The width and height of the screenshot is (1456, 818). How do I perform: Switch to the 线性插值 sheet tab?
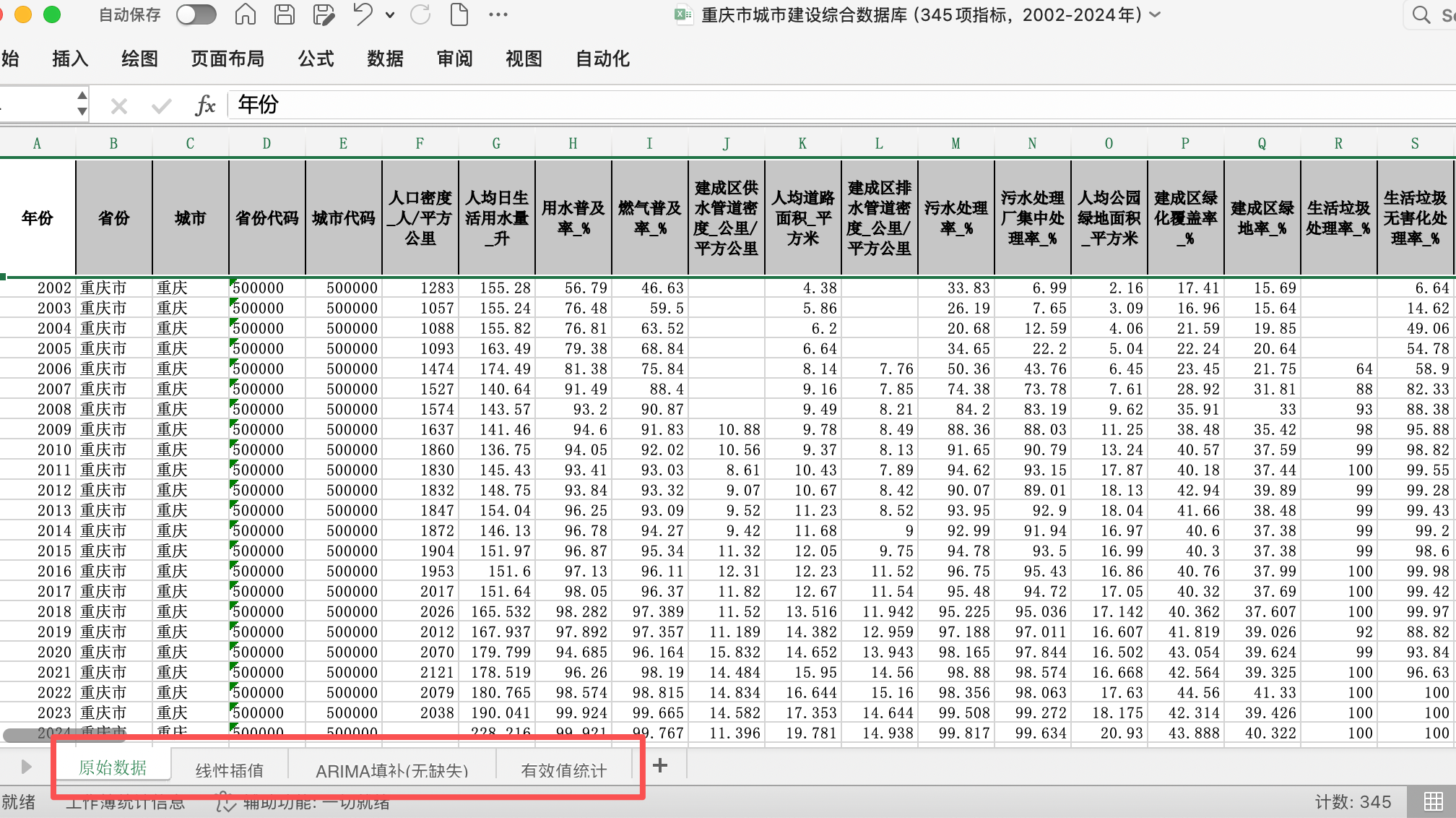(229, 770)
